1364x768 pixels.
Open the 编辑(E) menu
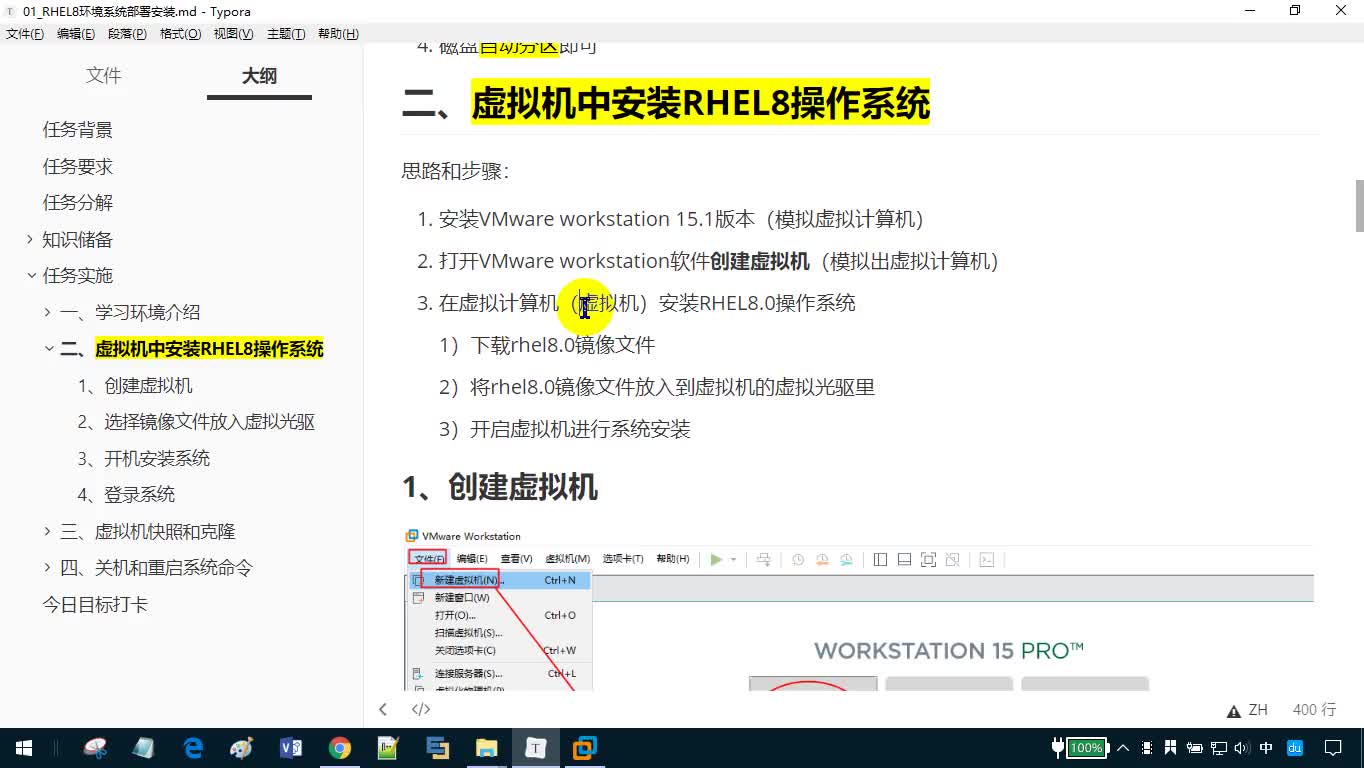click(x=76, y=34)
